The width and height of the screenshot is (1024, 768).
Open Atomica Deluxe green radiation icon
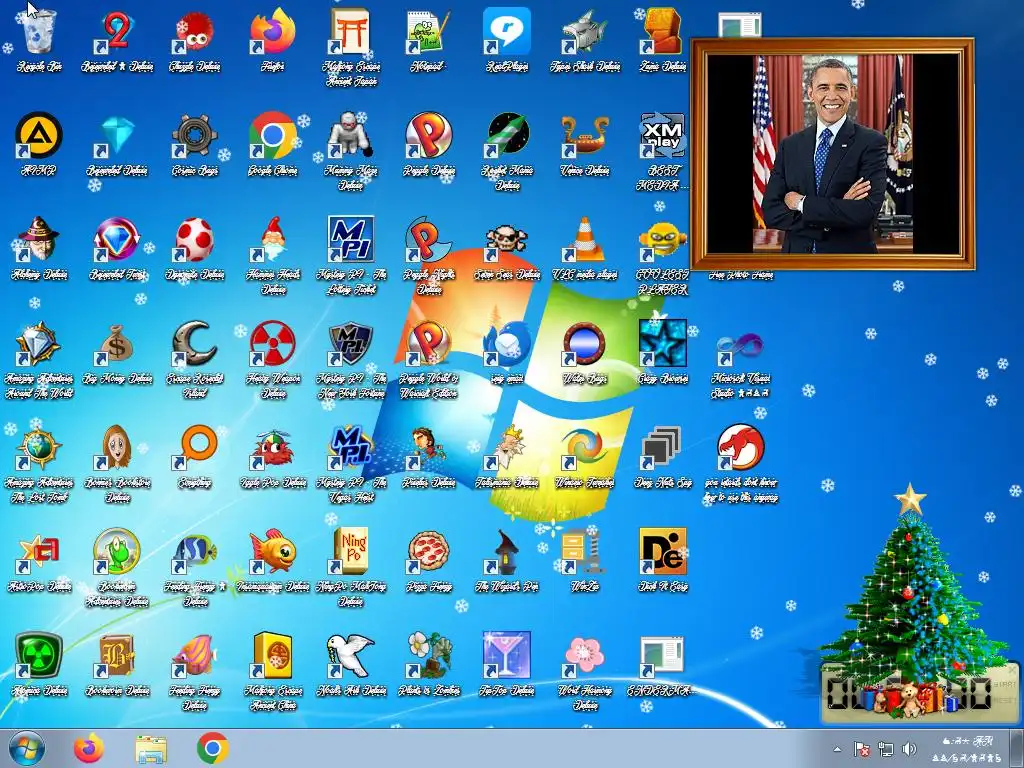(39, 655)
